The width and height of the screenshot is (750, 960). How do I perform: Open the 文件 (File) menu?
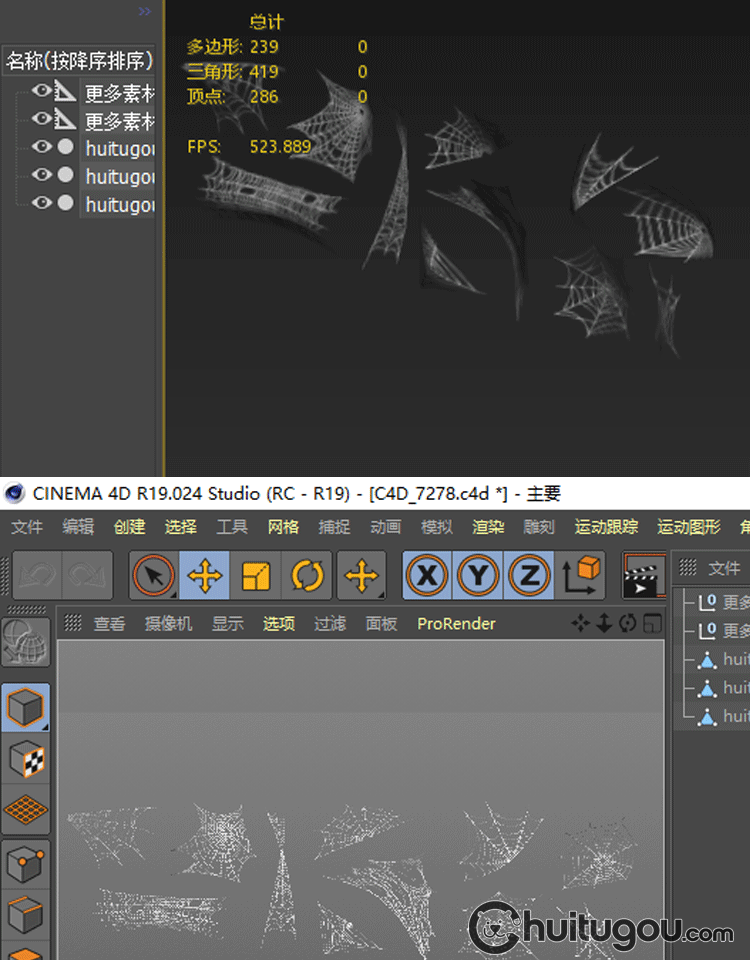tap(27, 527)
